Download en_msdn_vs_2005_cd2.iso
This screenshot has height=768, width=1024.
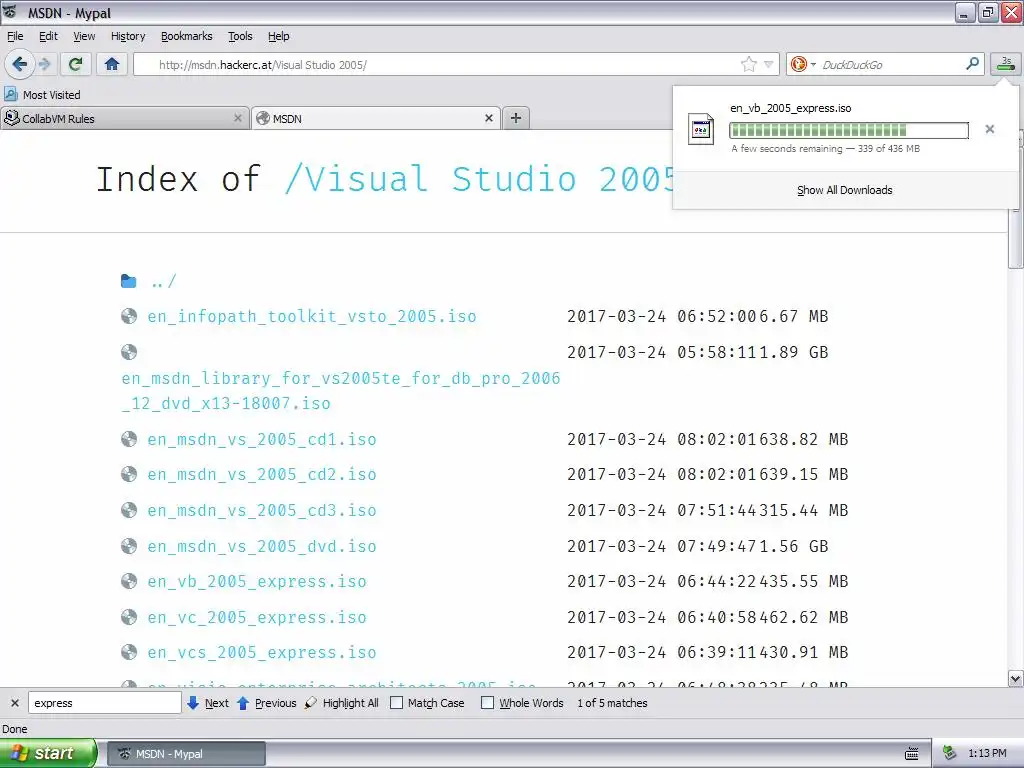[x=262, y=474]
